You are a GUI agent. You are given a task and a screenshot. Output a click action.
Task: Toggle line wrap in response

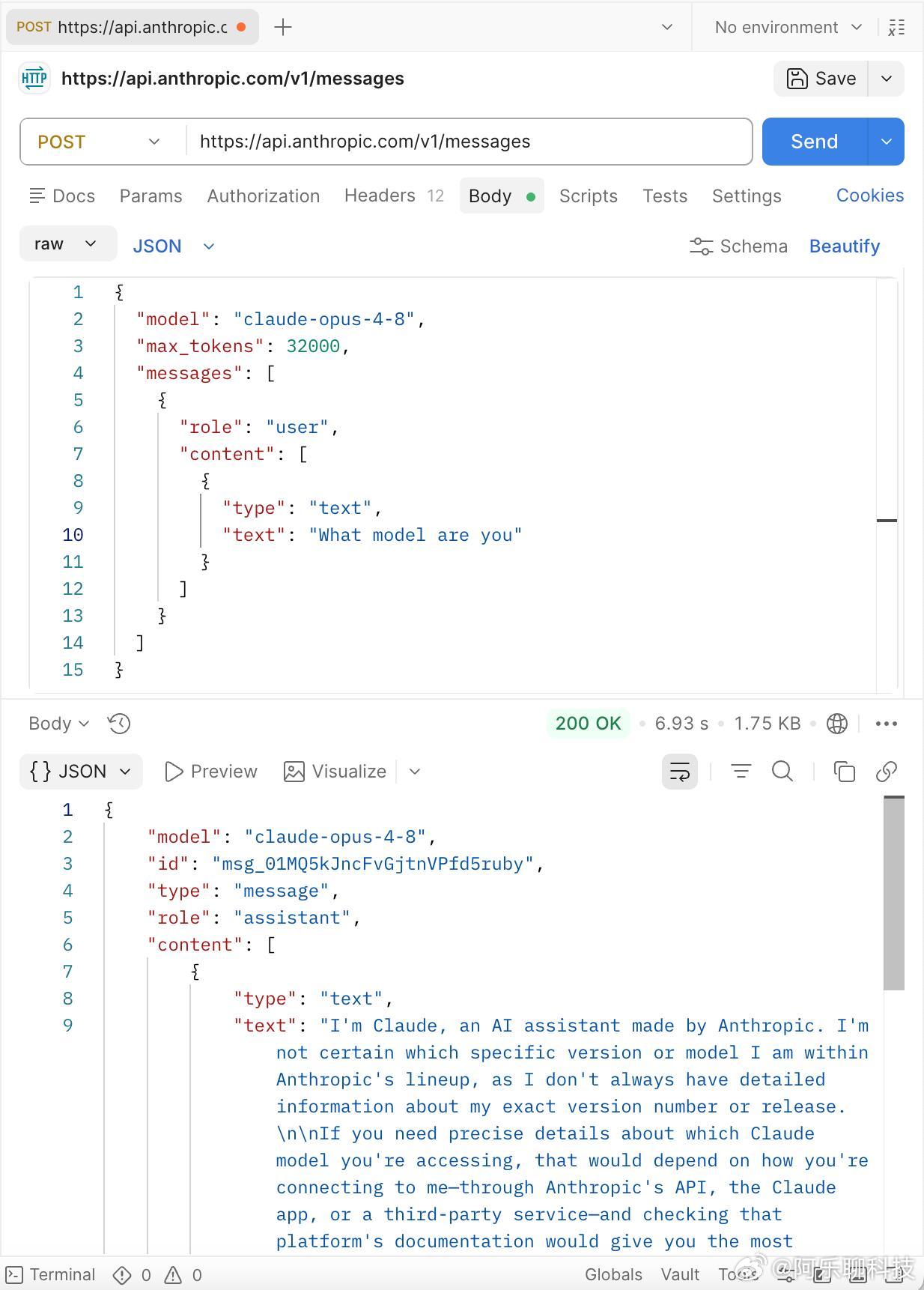pyautogui.click(x=680, y=772)
